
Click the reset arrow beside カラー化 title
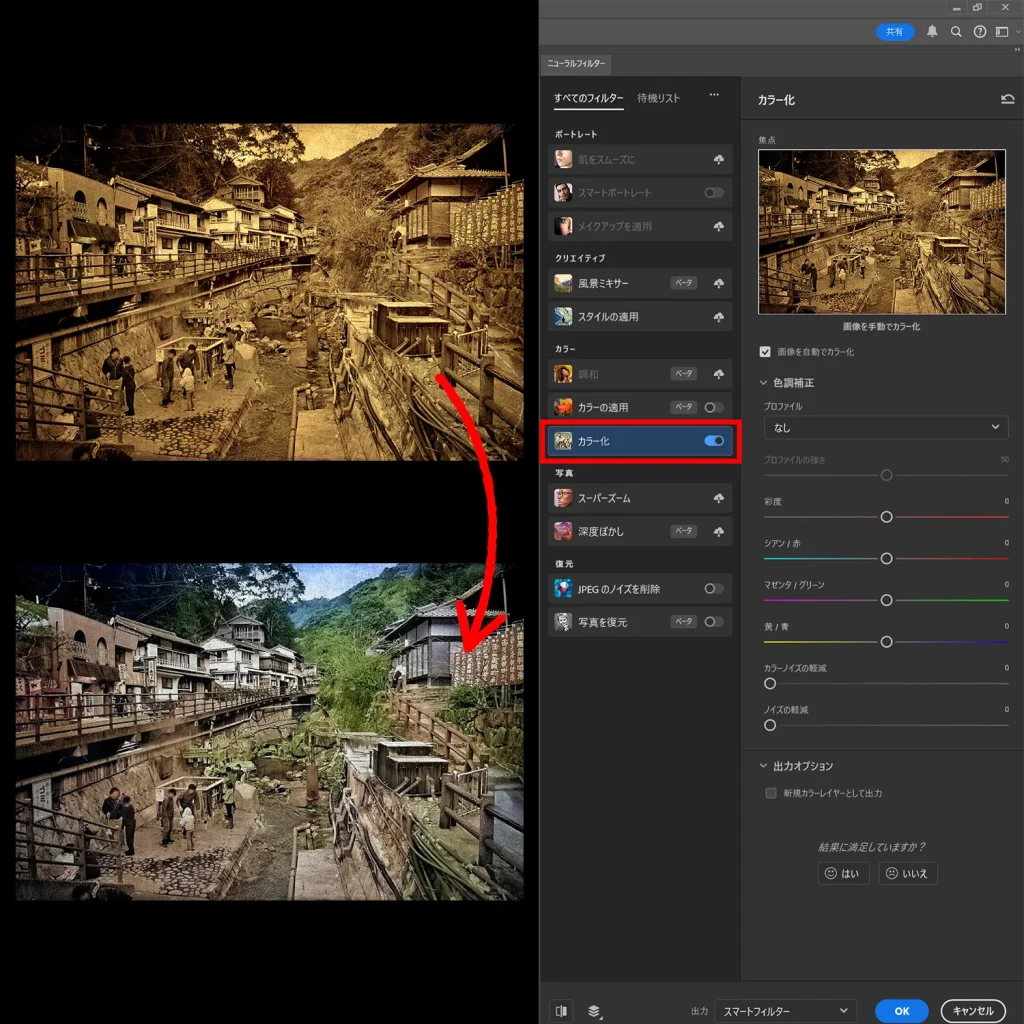1007,100
